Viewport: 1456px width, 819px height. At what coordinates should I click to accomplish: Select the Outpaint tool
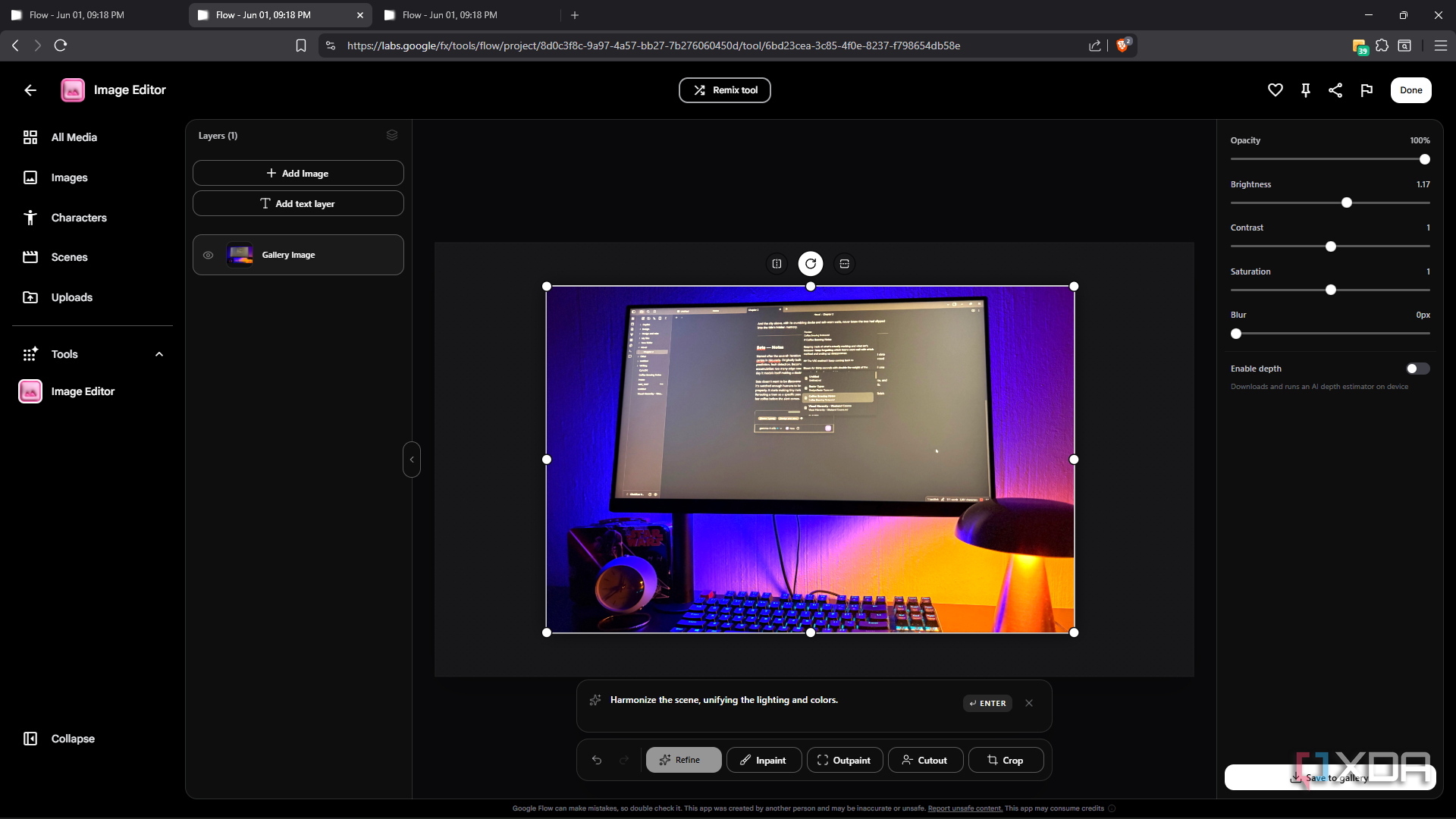pos(845,760)
